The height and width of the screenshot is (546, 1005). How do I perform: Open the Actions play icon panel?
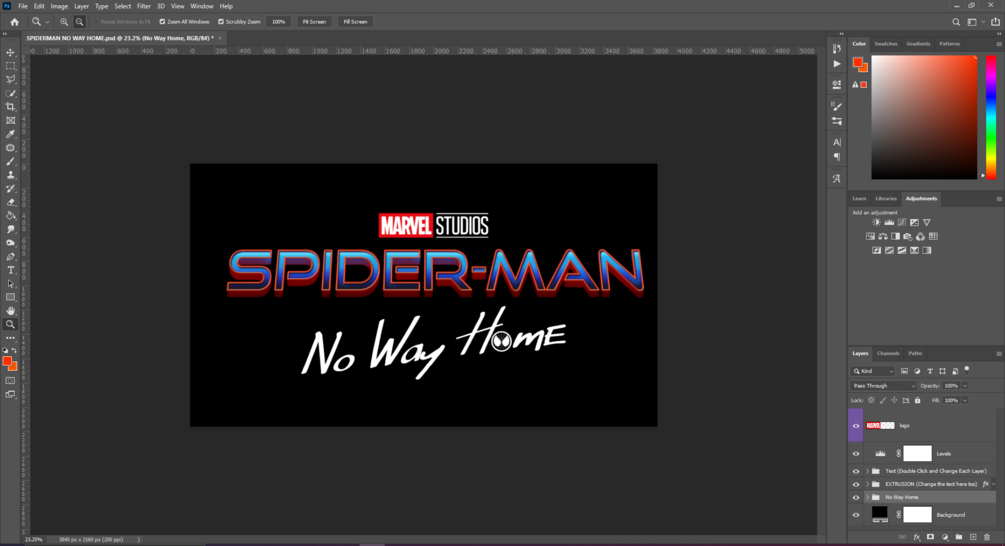[836, 64]
